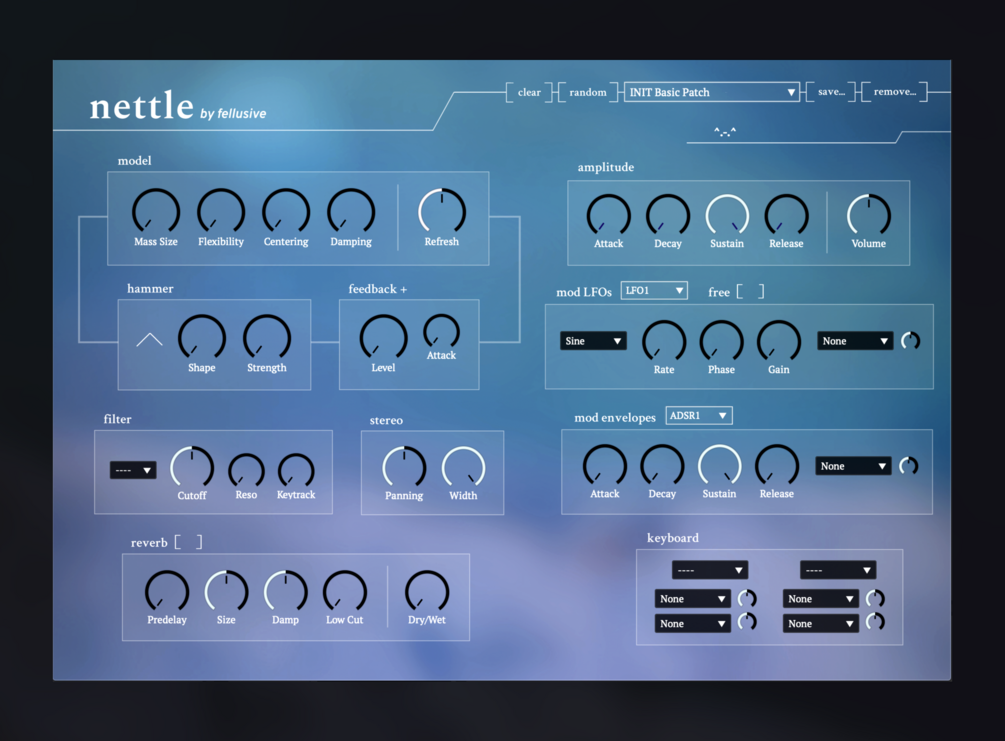
Task: Open left keyboard first None destination dropdown
Action: point(692,599)
